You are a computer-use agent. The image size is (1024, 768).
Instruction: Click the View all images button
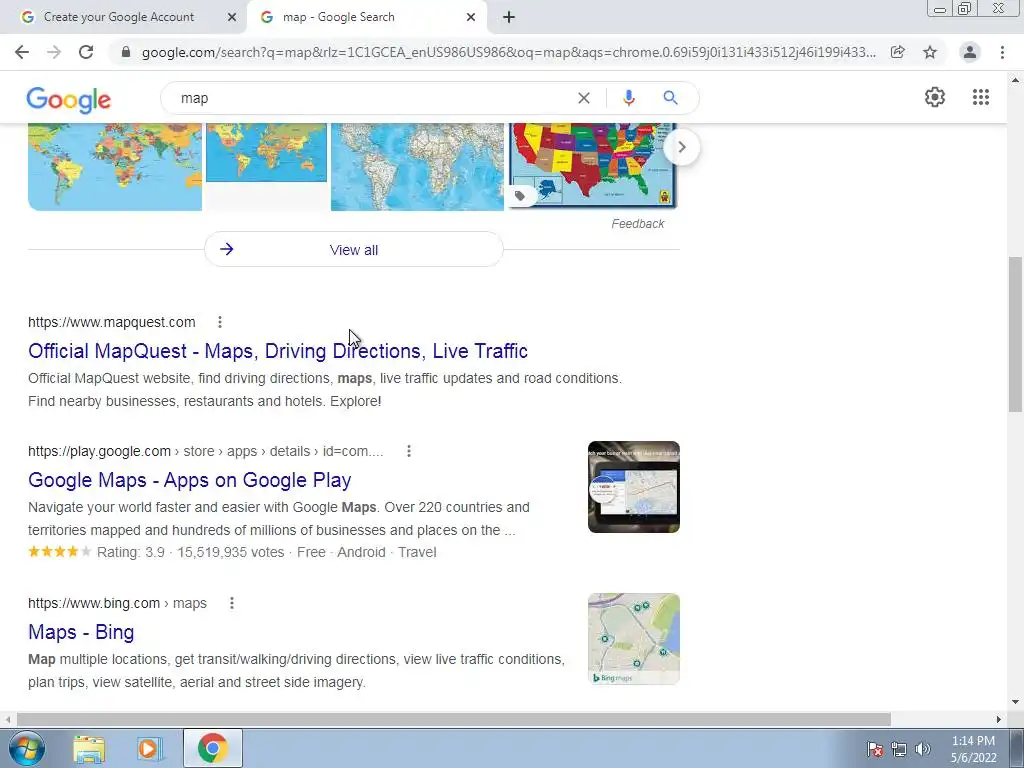[x=354, y=249]
